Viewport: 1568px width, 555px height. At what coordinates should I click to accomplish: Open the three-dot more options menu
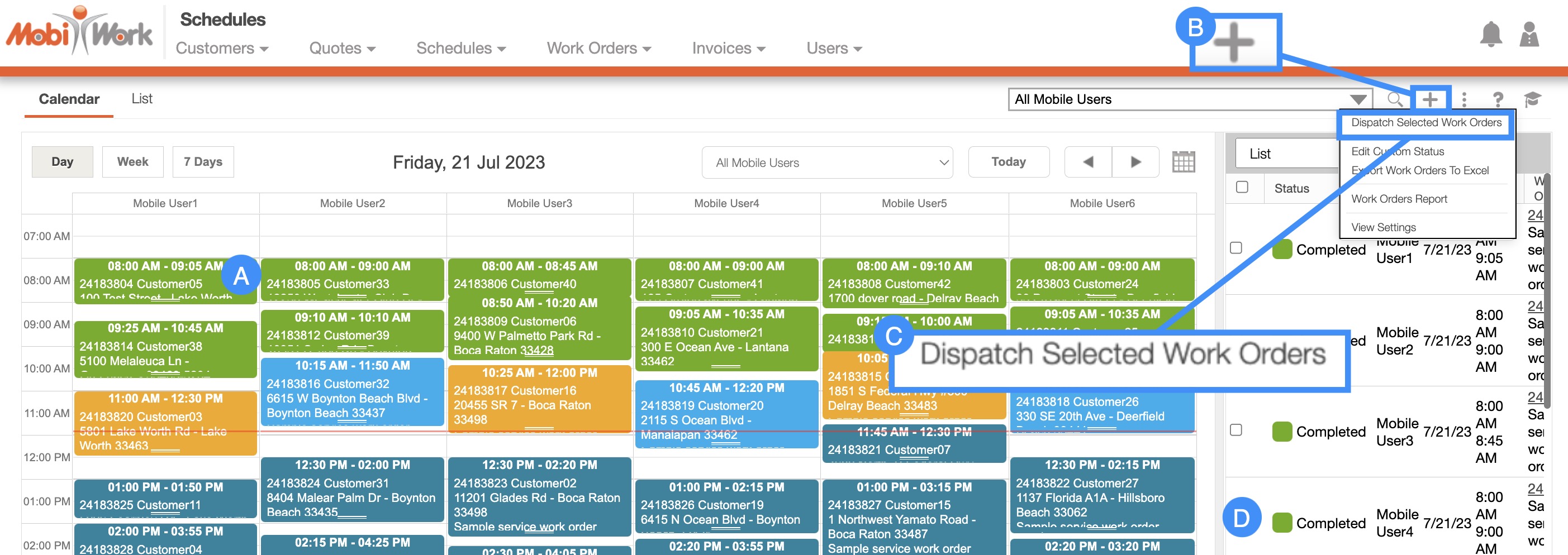tap(1464, 99)
